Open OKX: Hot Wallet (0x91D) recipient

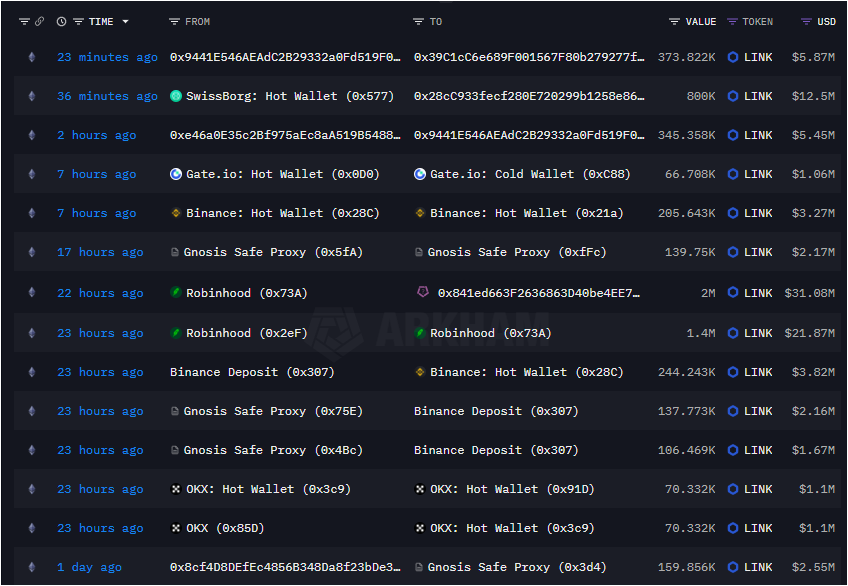coord(512,489)
